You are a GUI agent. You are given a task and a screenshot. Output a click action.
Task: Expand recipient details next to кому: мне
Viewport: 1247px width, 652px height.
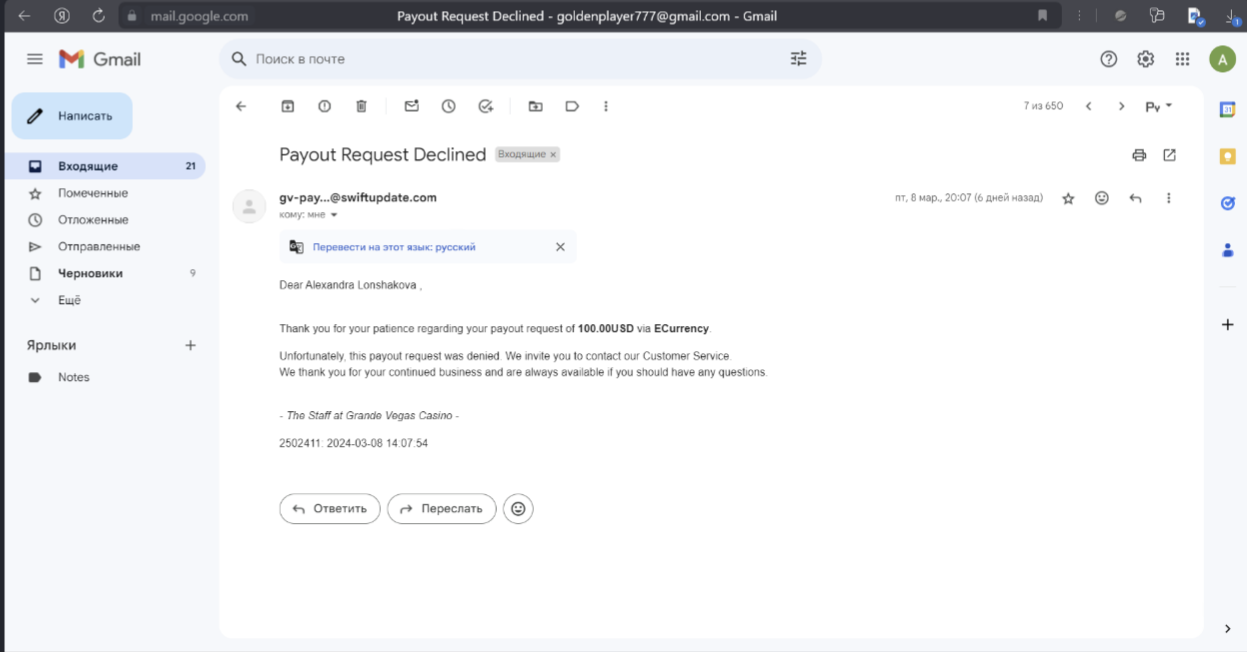(x=334, y=215)
